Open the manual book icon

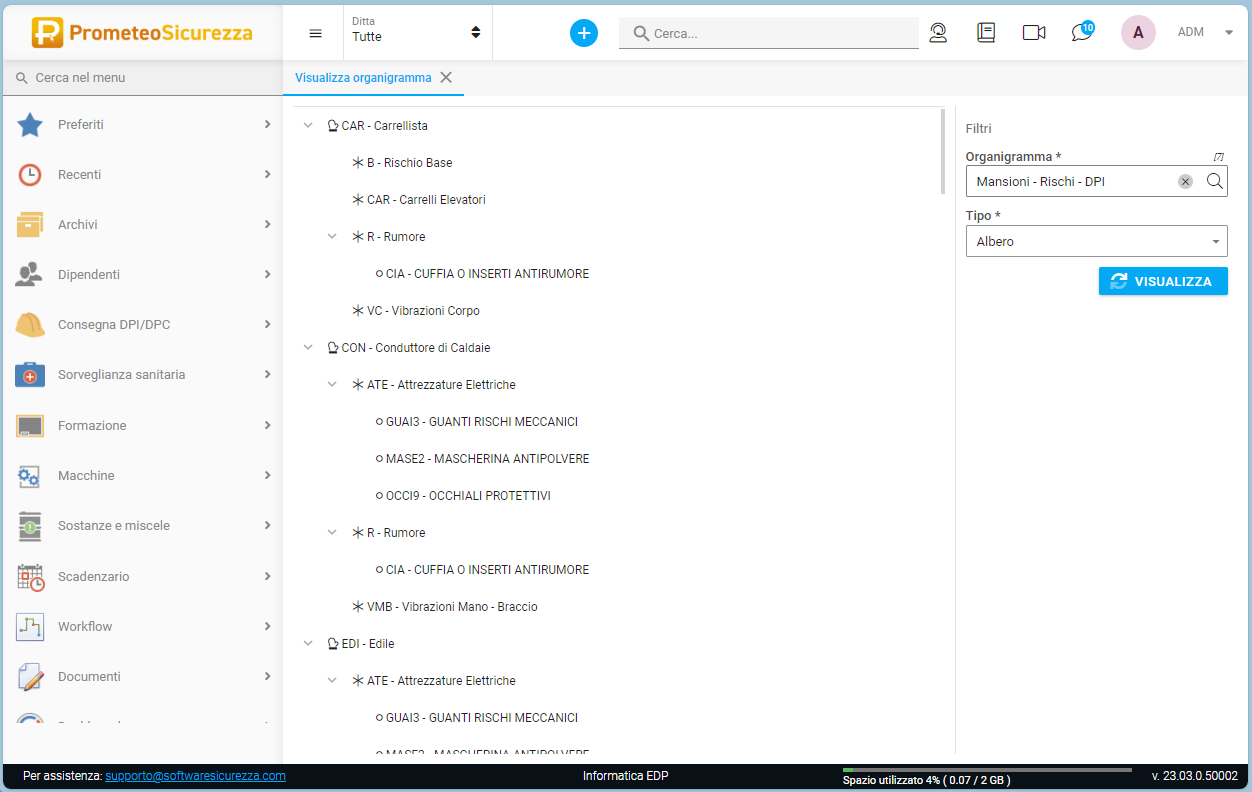pos(986,33)
